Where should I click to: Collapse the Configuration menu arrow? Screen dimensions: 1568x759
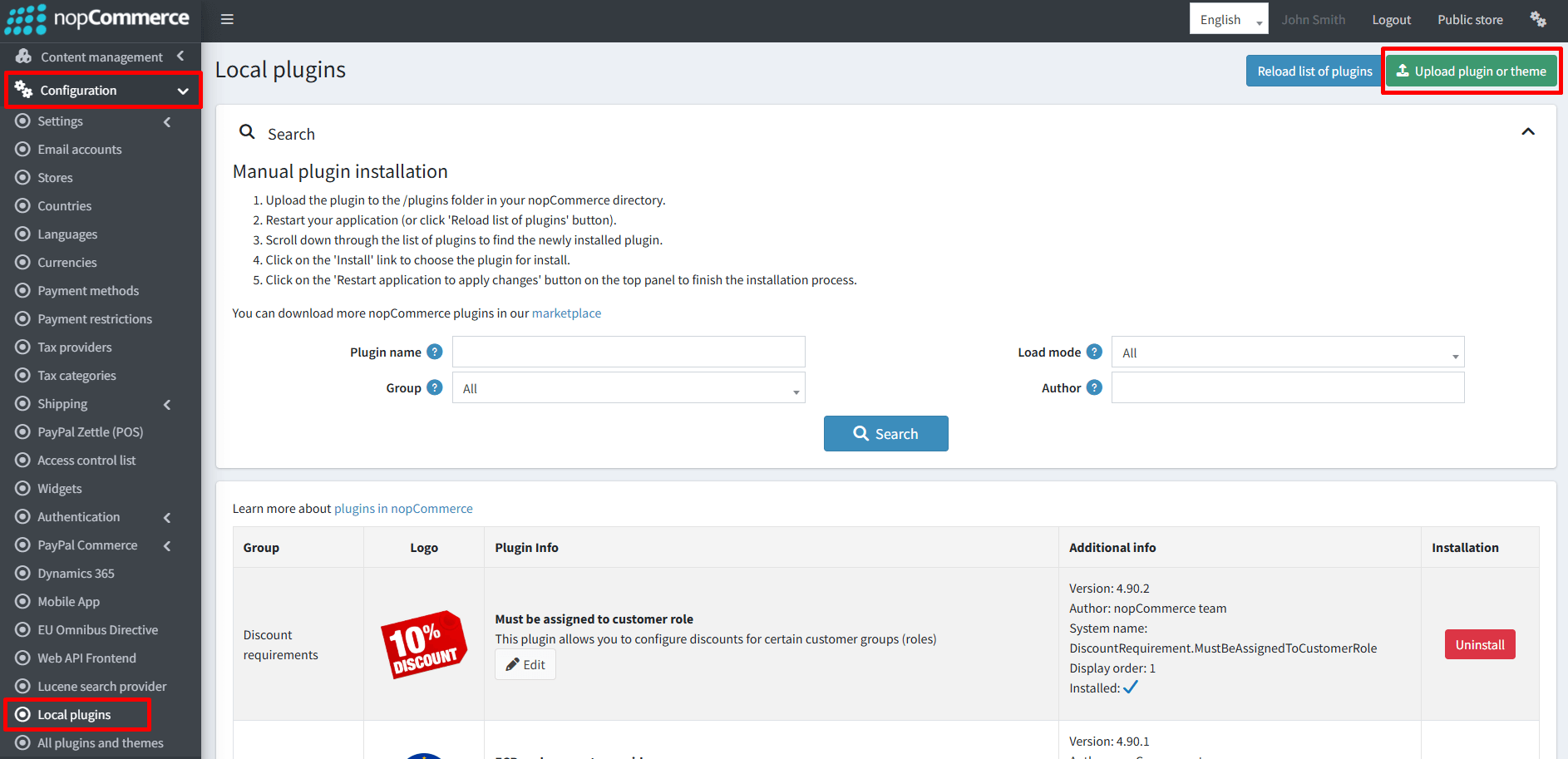tap(183, 91)
